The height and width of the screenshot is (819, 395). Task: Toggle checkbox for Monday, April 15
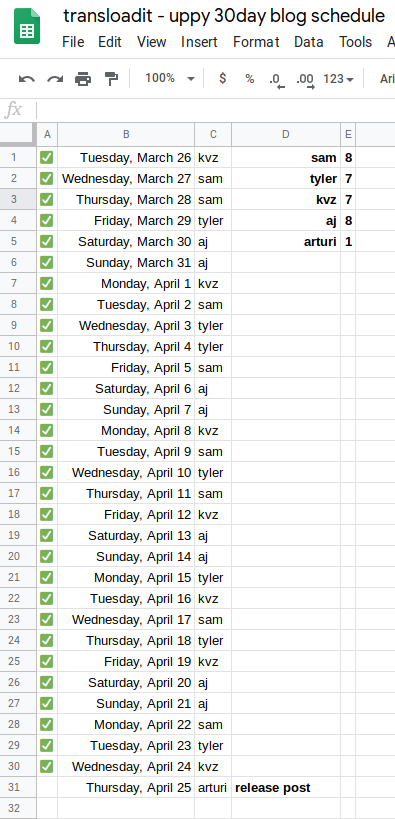click(47, 577)
